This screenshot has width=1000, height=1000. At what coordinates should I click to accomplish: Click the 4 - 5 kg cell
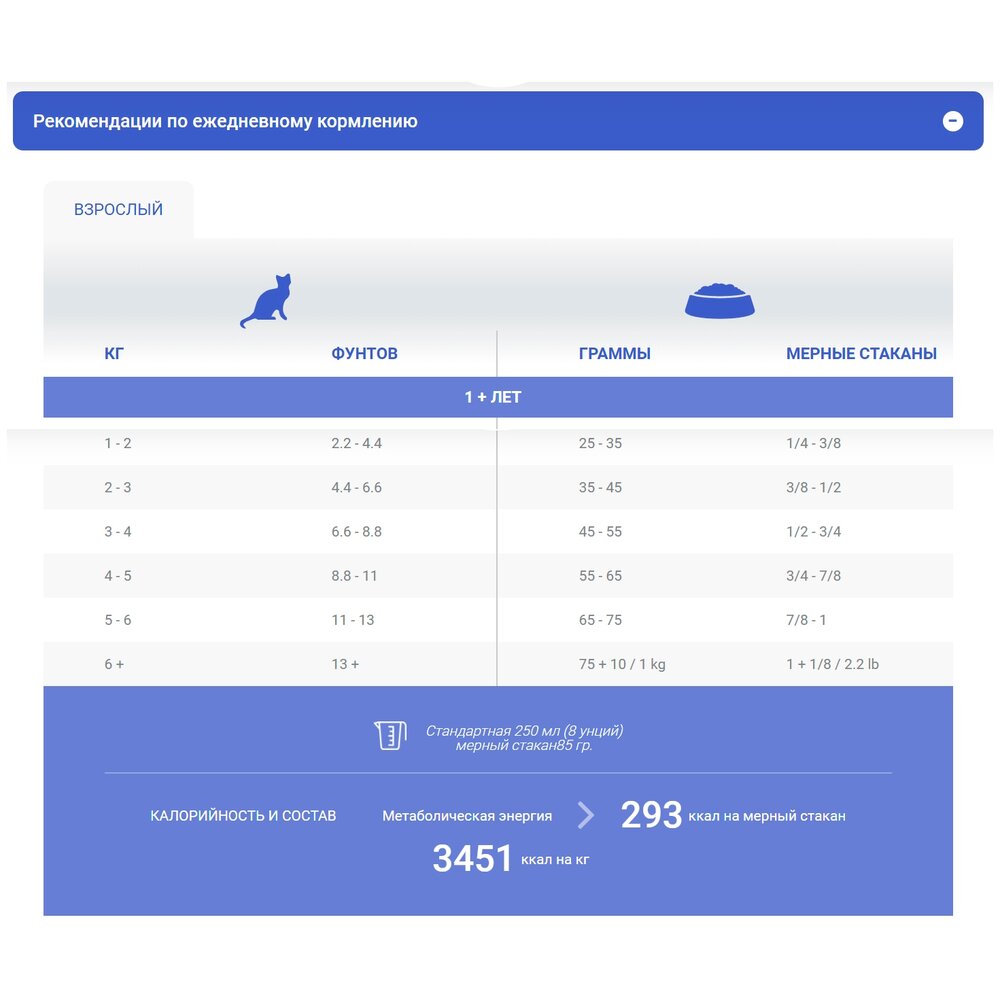(x=118, y=576)
